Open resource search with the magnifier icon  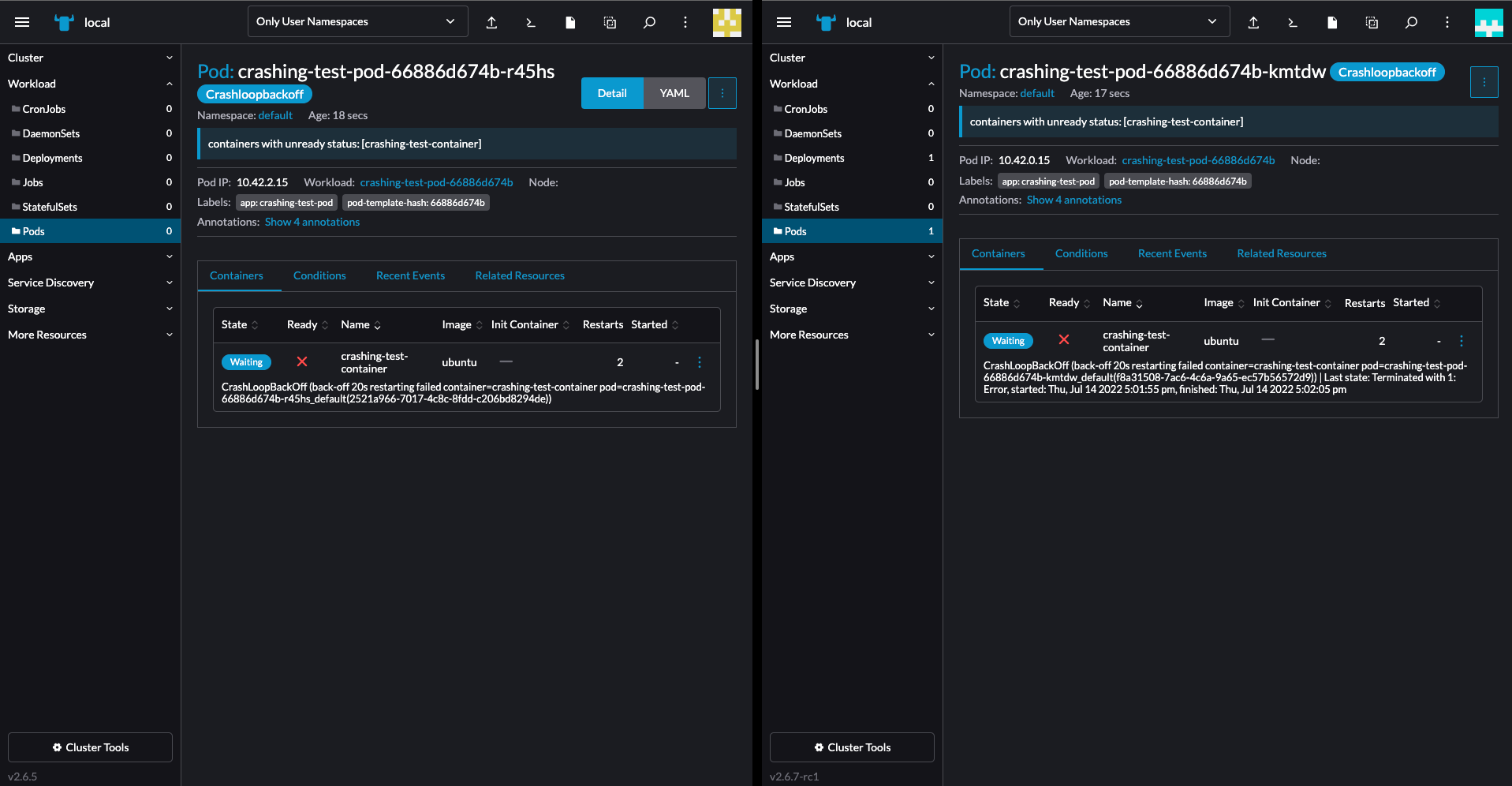click(648, 22)
